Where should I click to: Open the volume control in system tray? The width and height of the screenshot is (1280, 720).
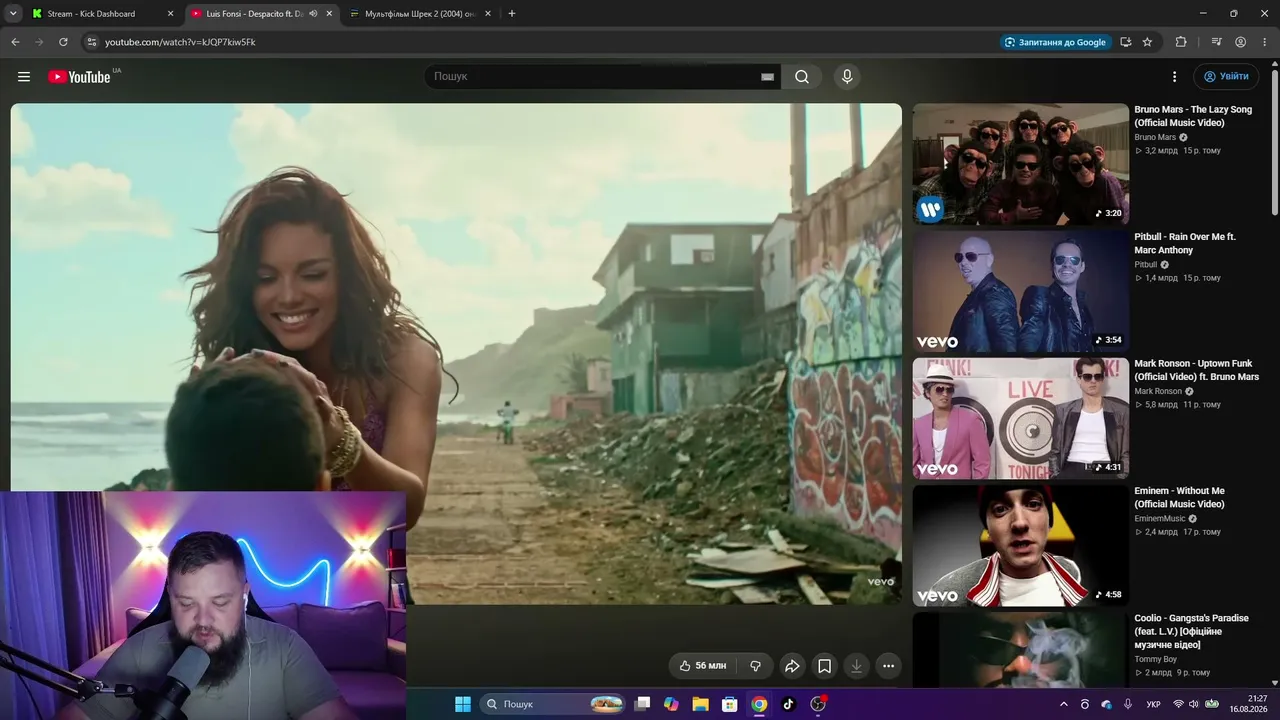tap(1193, 704)
